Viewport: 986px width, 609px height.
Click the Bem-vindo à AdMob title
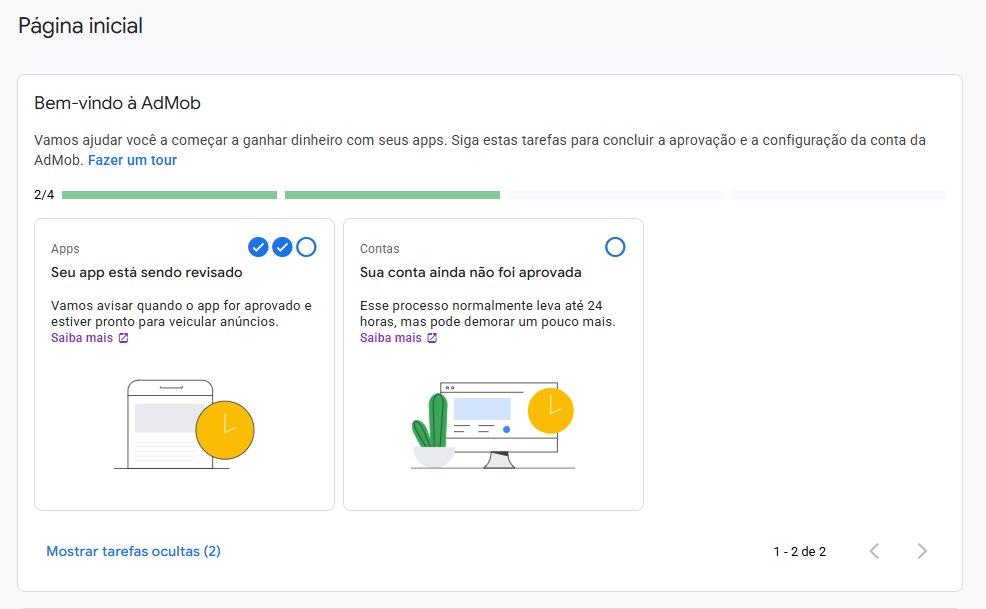tap(118, 103)
